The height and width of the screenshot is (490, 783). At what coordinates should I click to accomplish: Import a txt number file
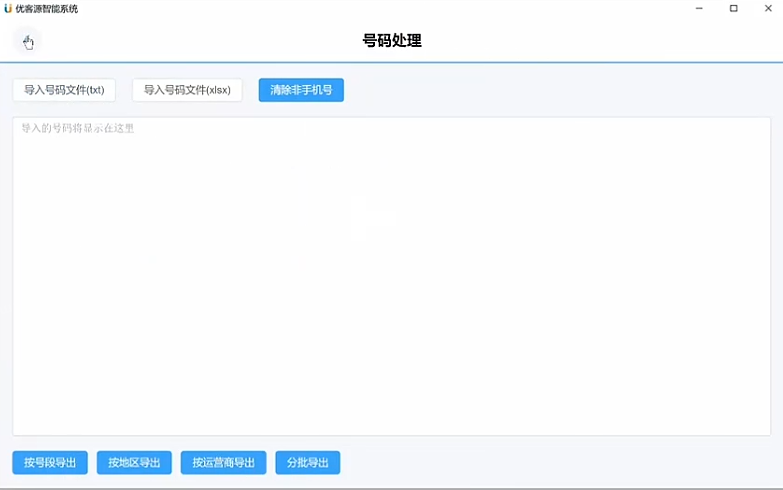[64, 90]
